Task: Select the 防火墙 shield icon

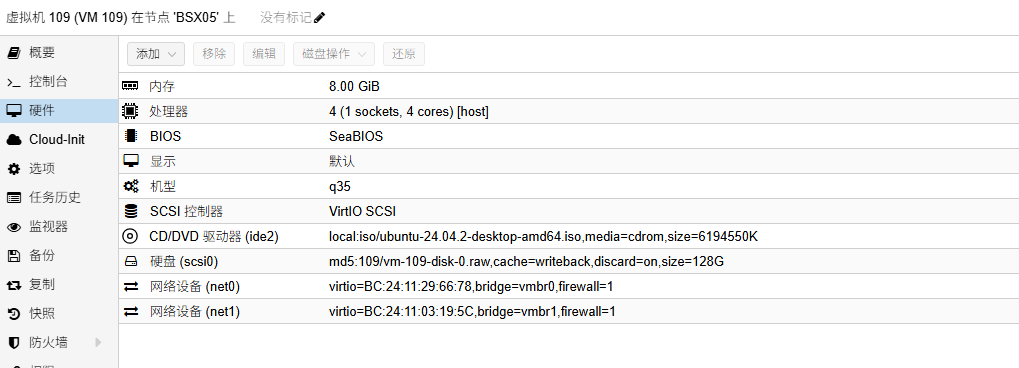Action: (x=14, y=343)
